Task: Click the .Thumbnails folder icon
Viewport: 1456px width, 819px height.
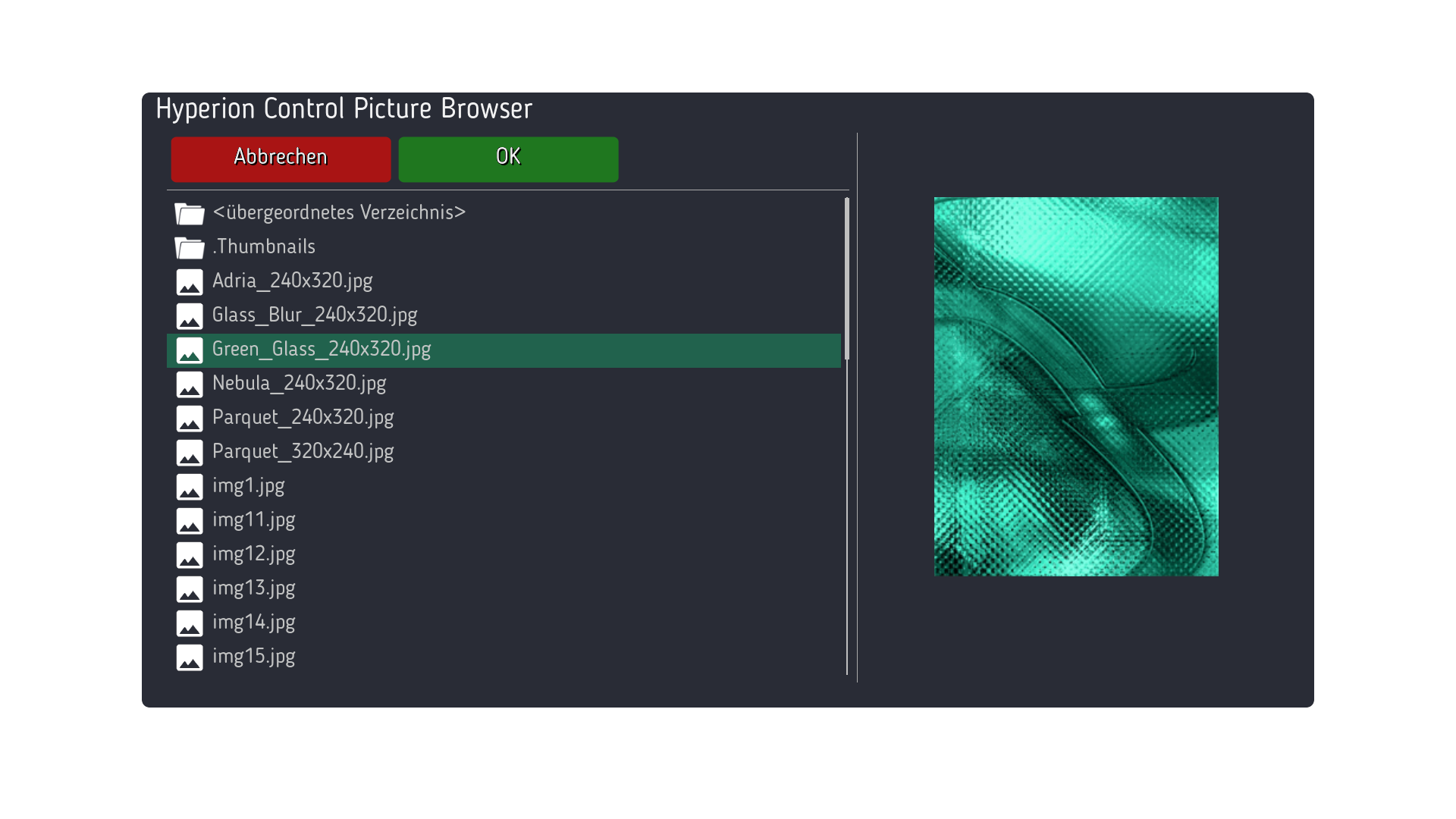Action: pos(189,248)
